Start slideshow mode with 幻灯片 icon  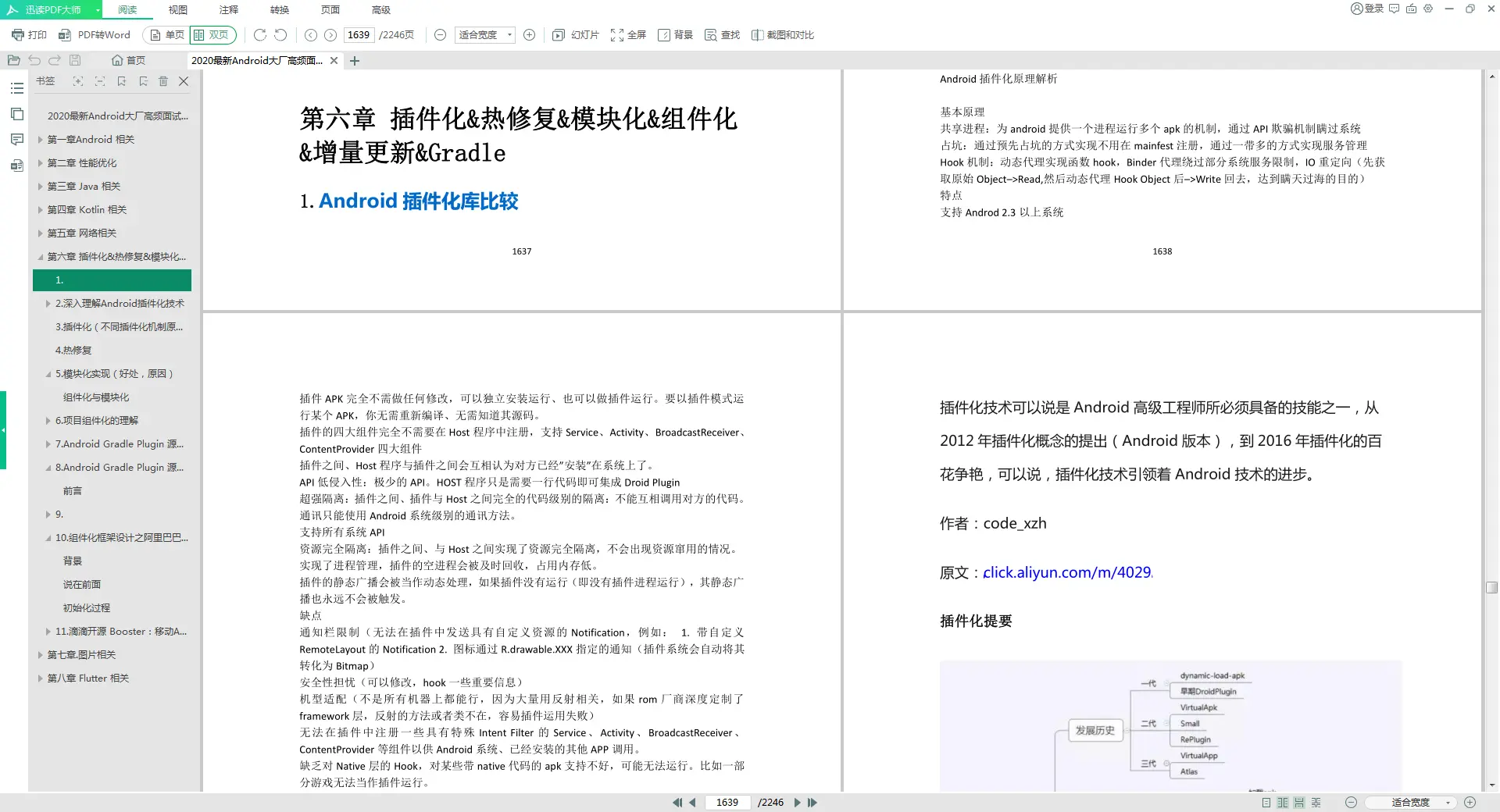coord(573,34)
